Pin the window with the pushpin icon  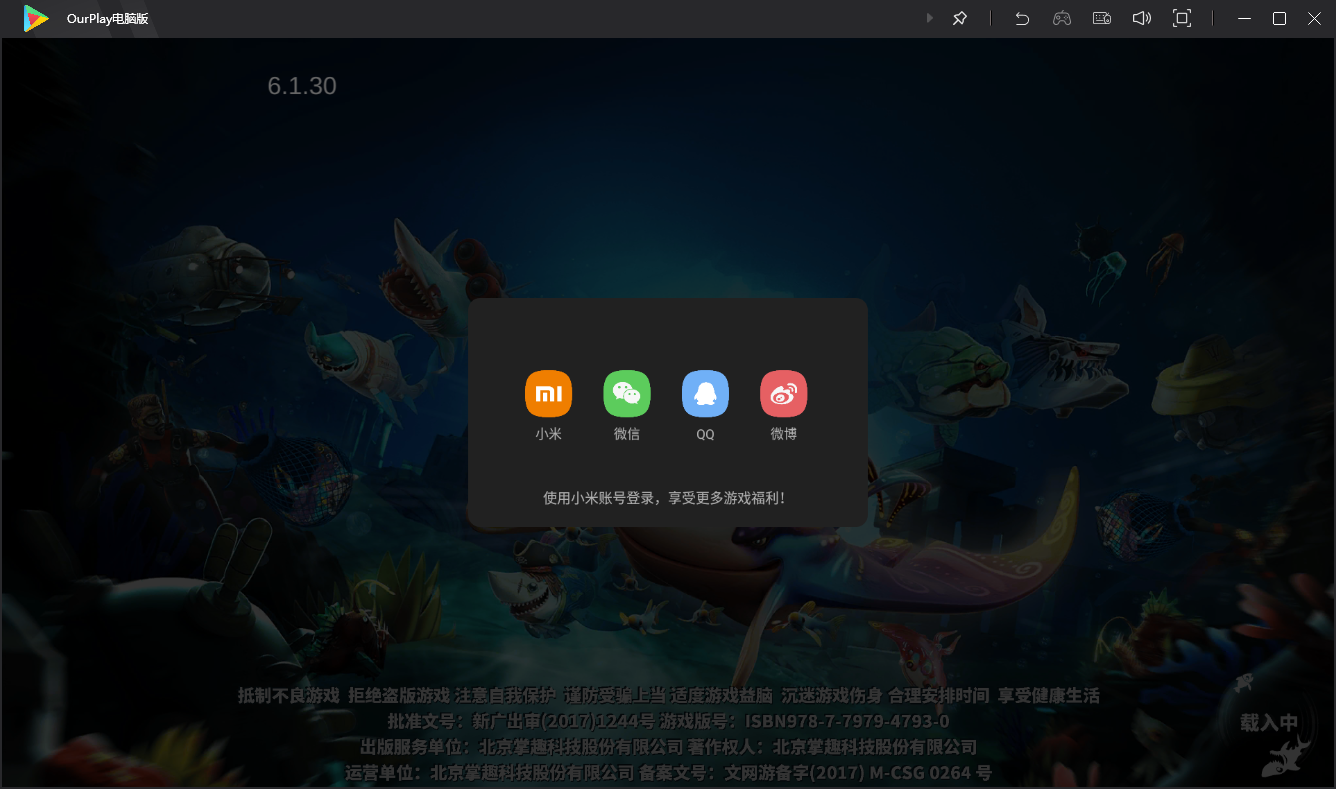pos(960,18)
